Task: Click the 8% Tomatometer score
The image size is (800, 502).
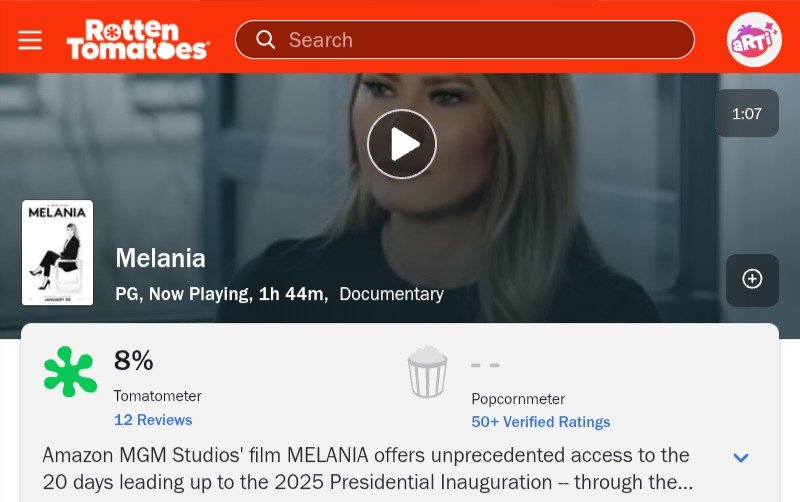Action: coord(134,360)
